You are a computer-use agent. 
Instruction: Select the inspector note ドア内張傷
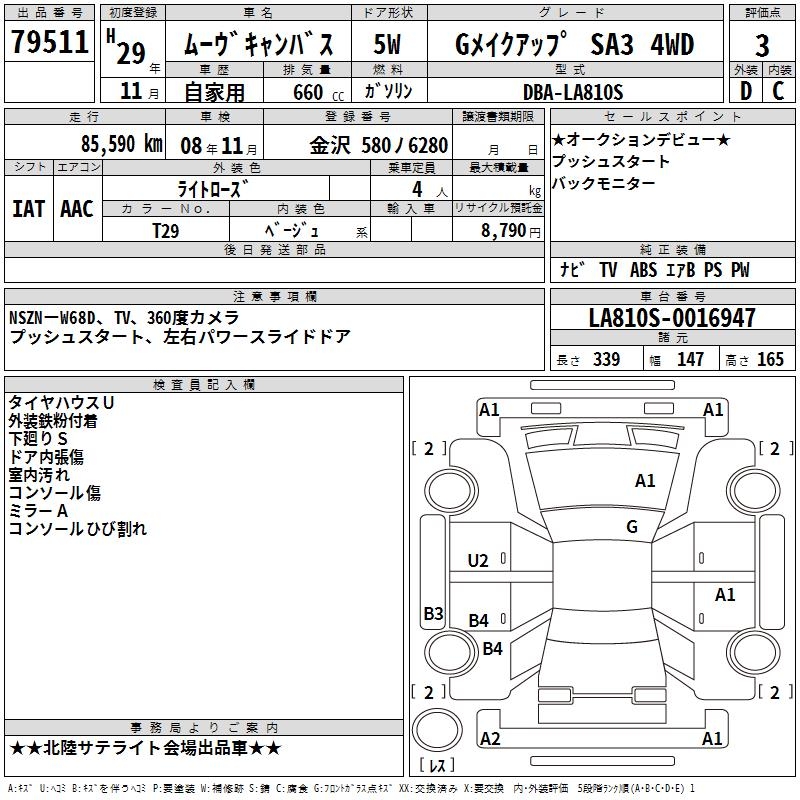46,457
